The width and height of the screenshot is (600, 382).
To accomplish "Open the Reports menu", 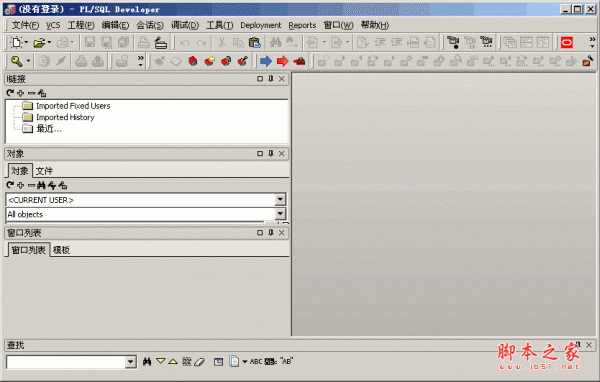I will click(x=302, y=25).
